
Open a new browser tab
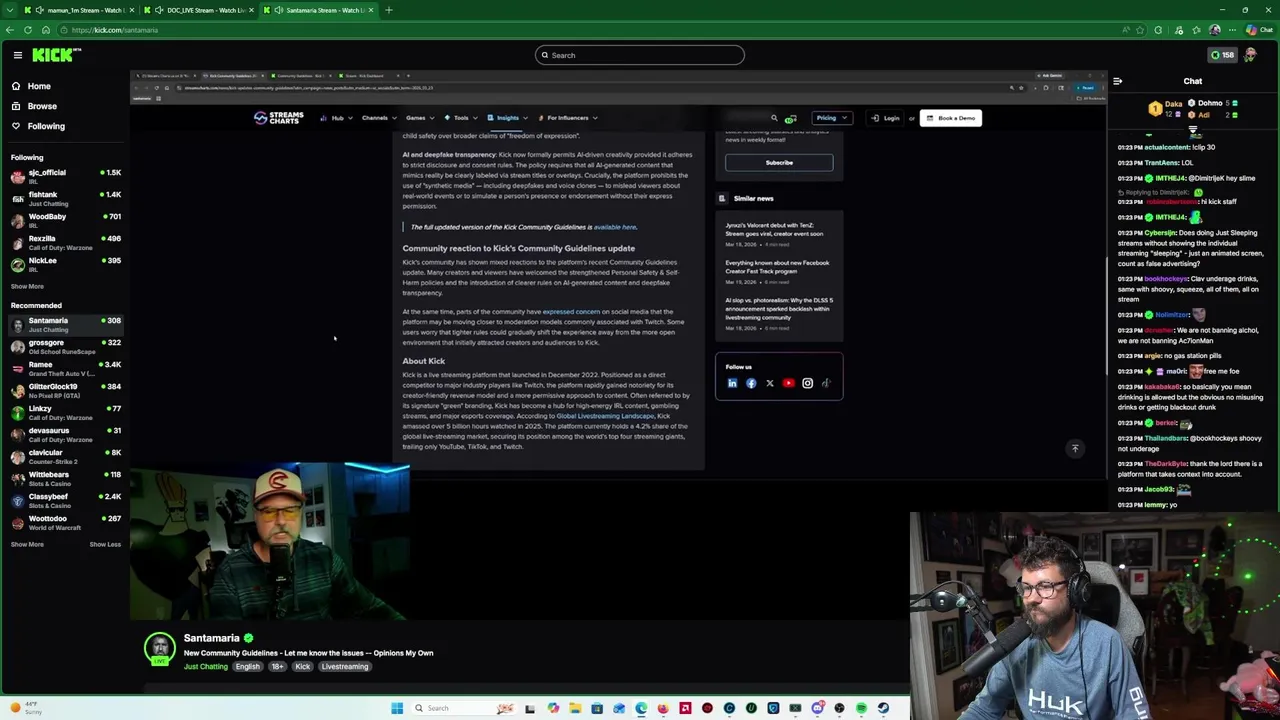[389, 10]
